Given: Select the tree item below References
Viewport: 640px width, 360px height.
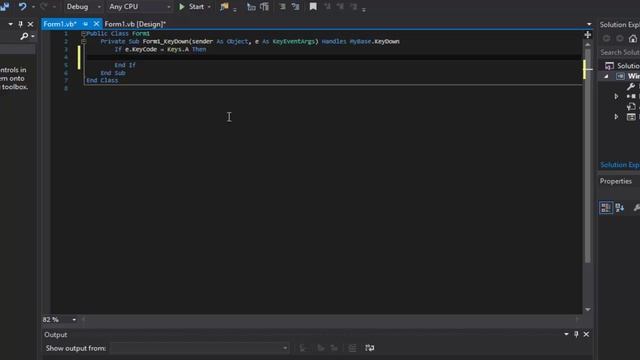Looking at the screenshot, I should [631, 107].
